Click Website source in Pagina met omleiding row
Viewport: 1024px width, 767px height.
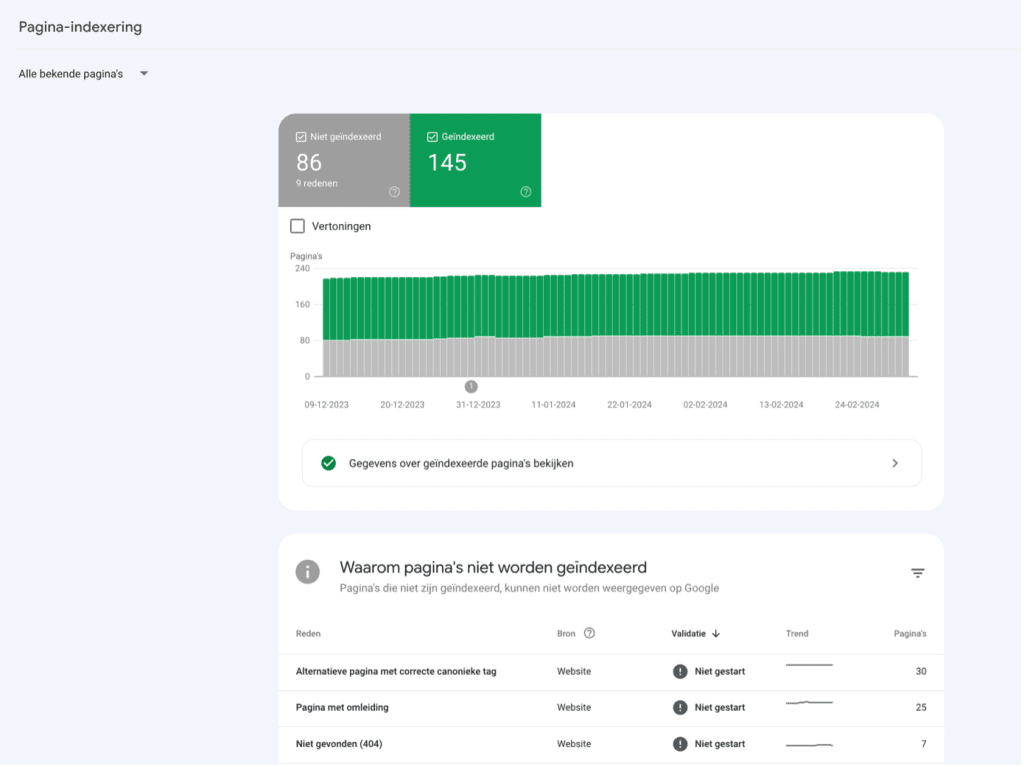574,708
